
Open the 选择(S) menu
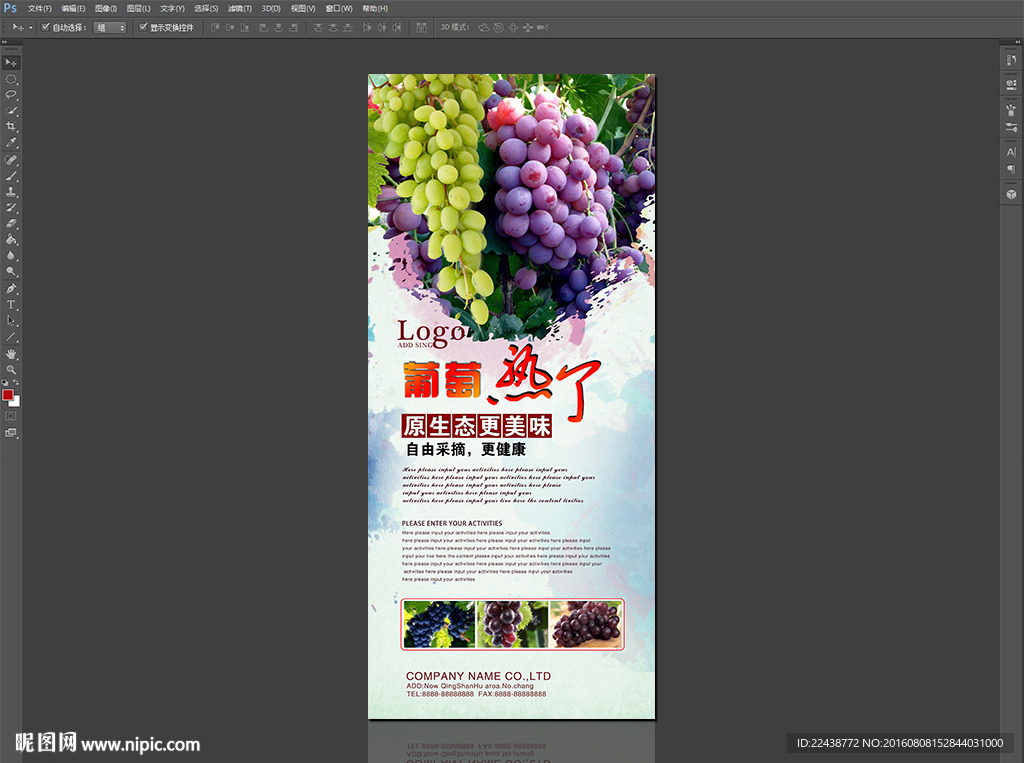(206, 8)
